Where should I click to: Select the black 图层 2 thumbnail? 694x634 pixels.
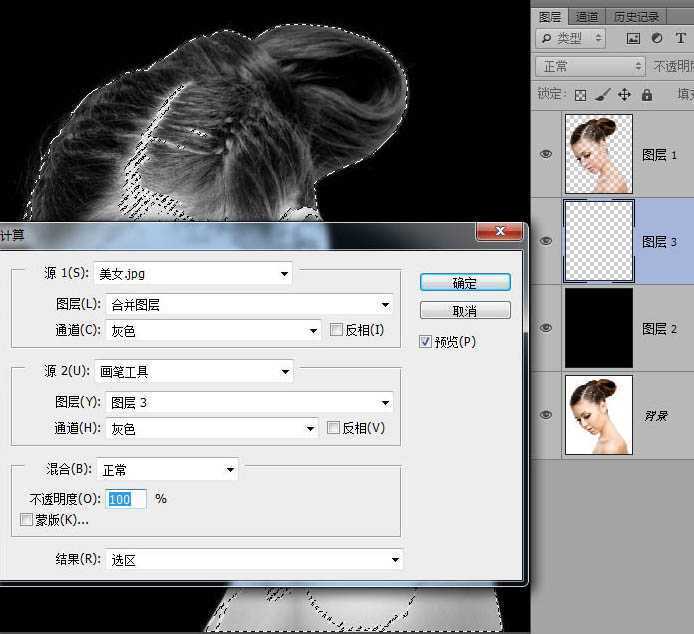[599, 328]
